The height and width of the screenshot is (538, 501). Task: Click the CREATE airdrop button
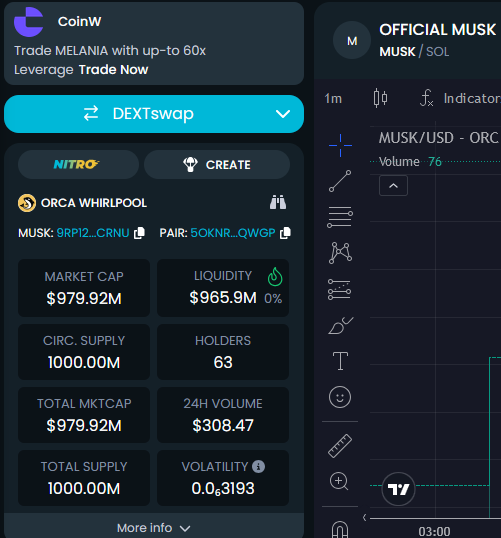[217, 164]
